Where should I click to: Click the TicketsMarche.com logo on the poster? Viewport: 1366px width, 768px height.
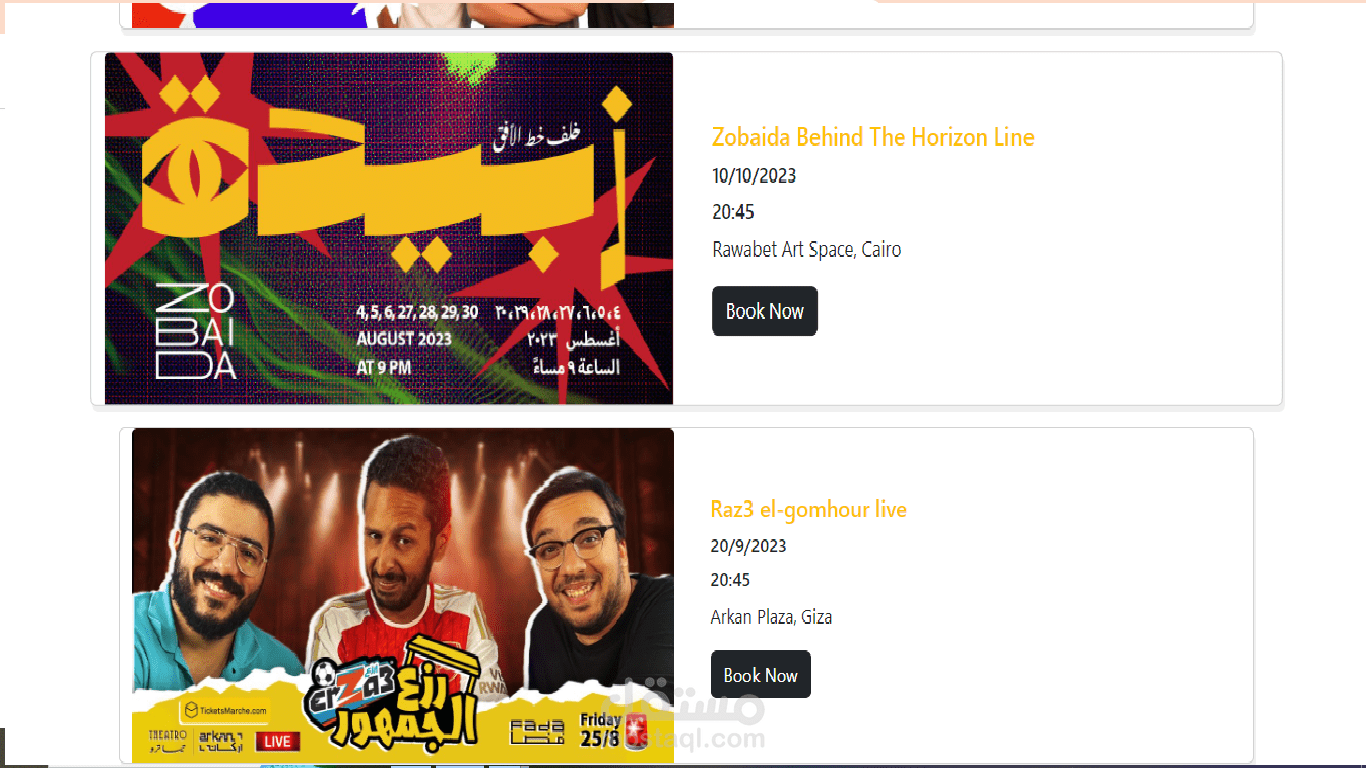click(225, 711)
